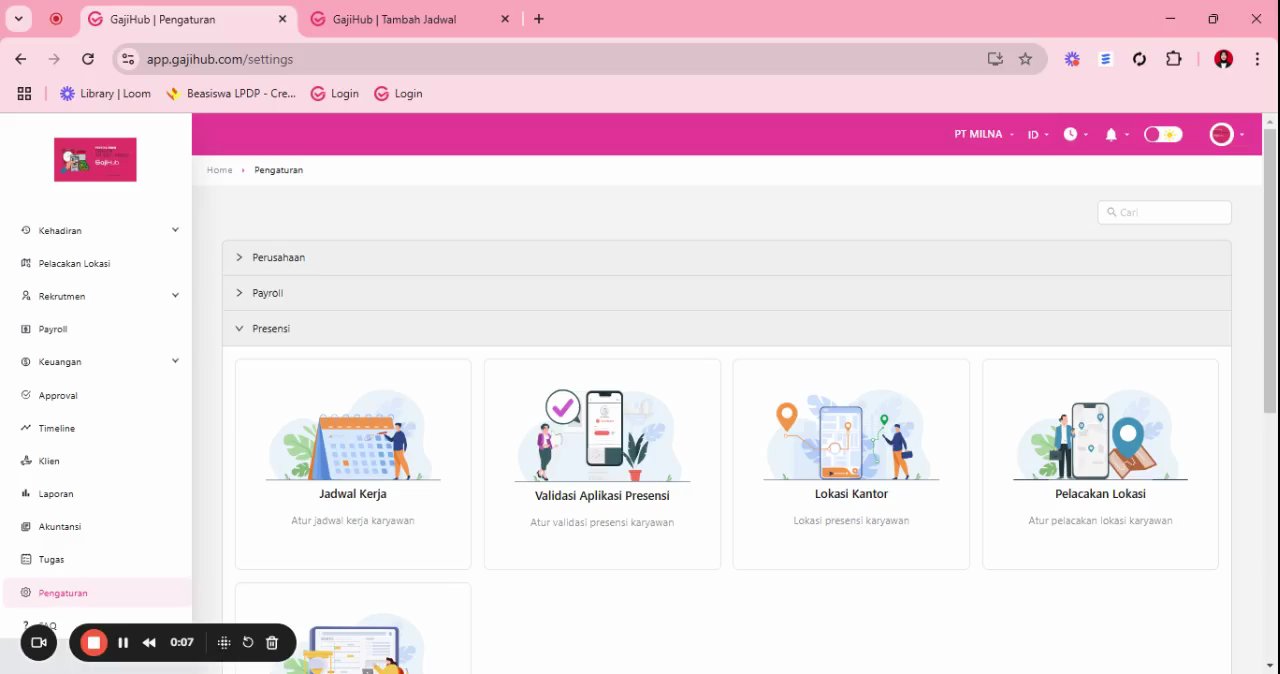This screenshot has height=674, width=1280.
Task: Delete the recording with trash icon
Action: [x=272, y=643]
